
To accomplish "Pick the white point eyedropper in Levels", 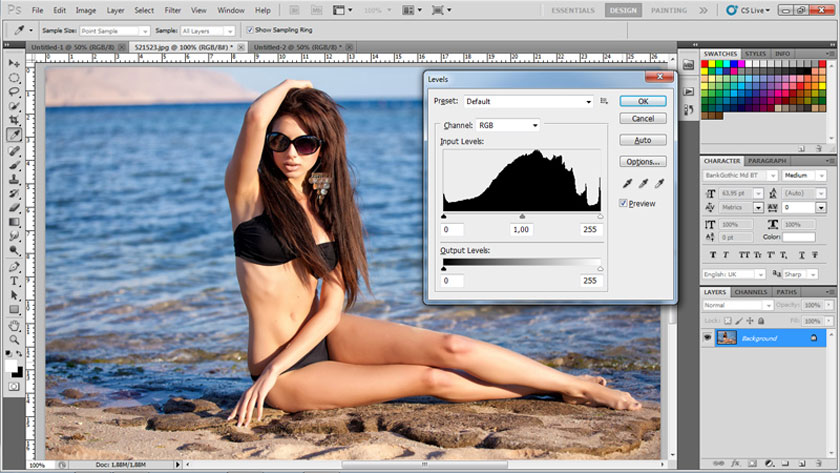I will tap(657, 183).
